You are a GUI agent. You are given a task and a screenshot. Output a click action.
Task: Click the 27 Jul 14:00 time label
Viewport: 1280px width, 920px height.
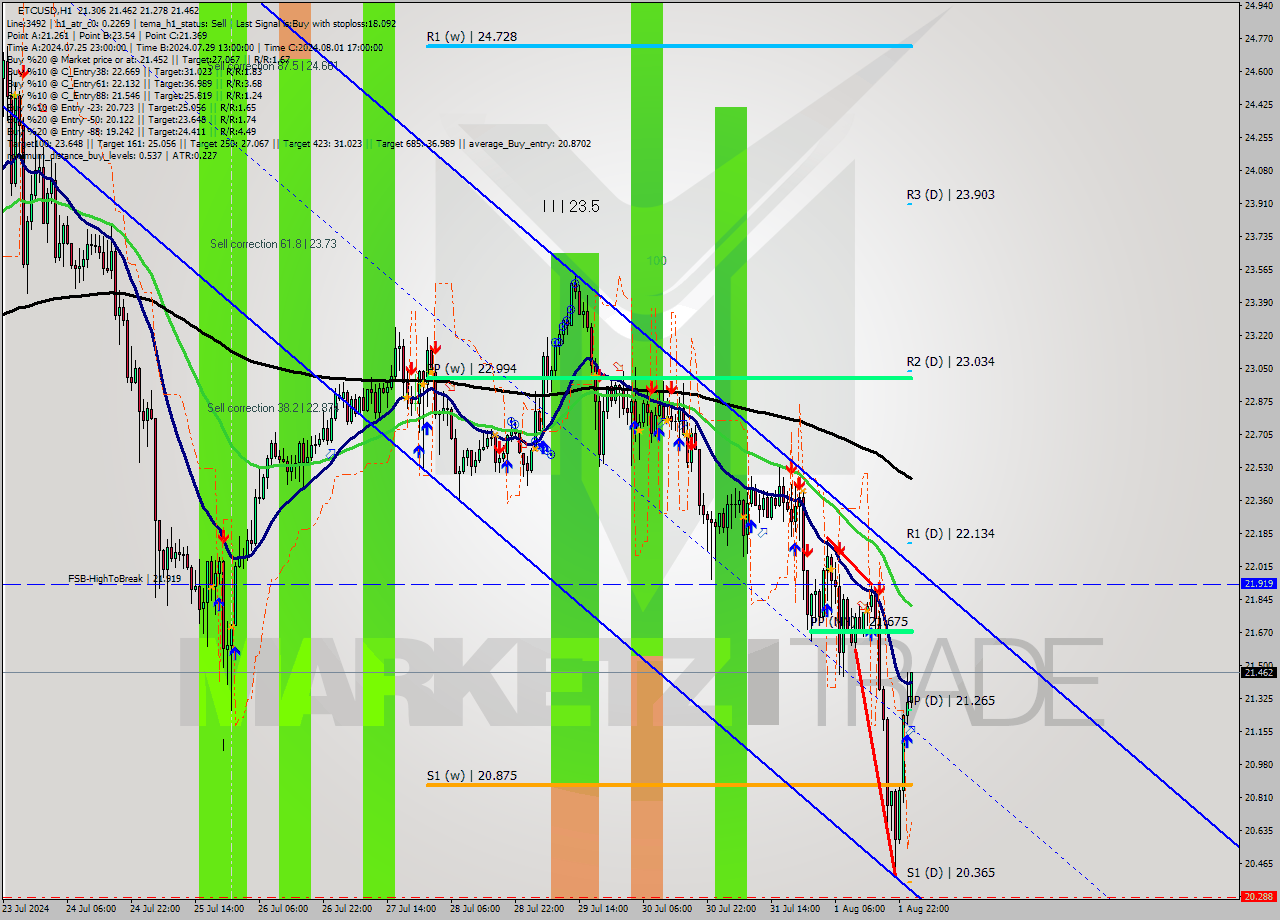coord(410,910)
